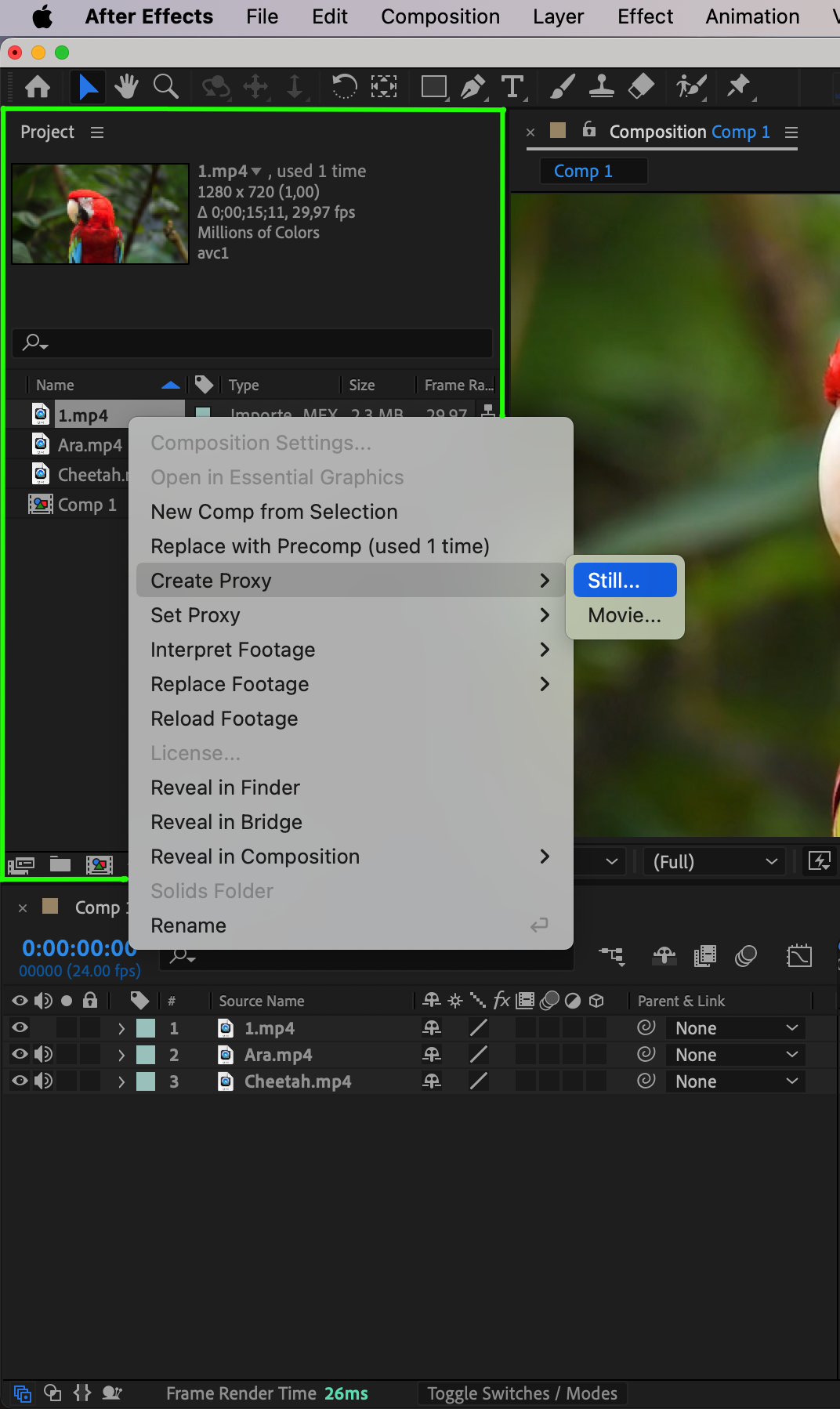Hide the 1.mp4 layer video eye
The height and width of the screenshot is (1409, 840).
pyautogui.click(x=20, y=1027)
